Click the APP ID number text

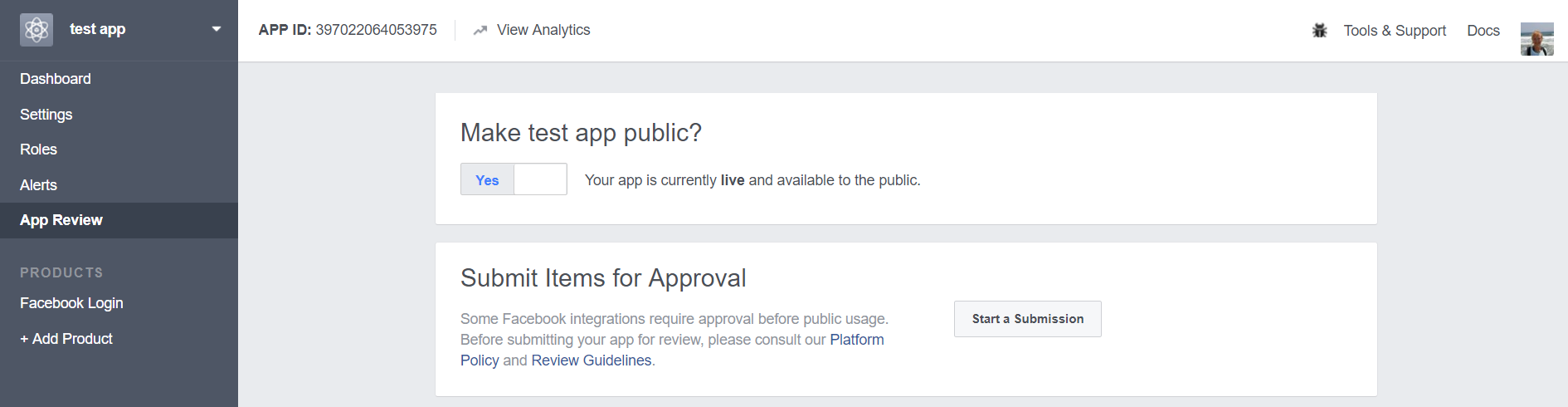coord(376,30)
